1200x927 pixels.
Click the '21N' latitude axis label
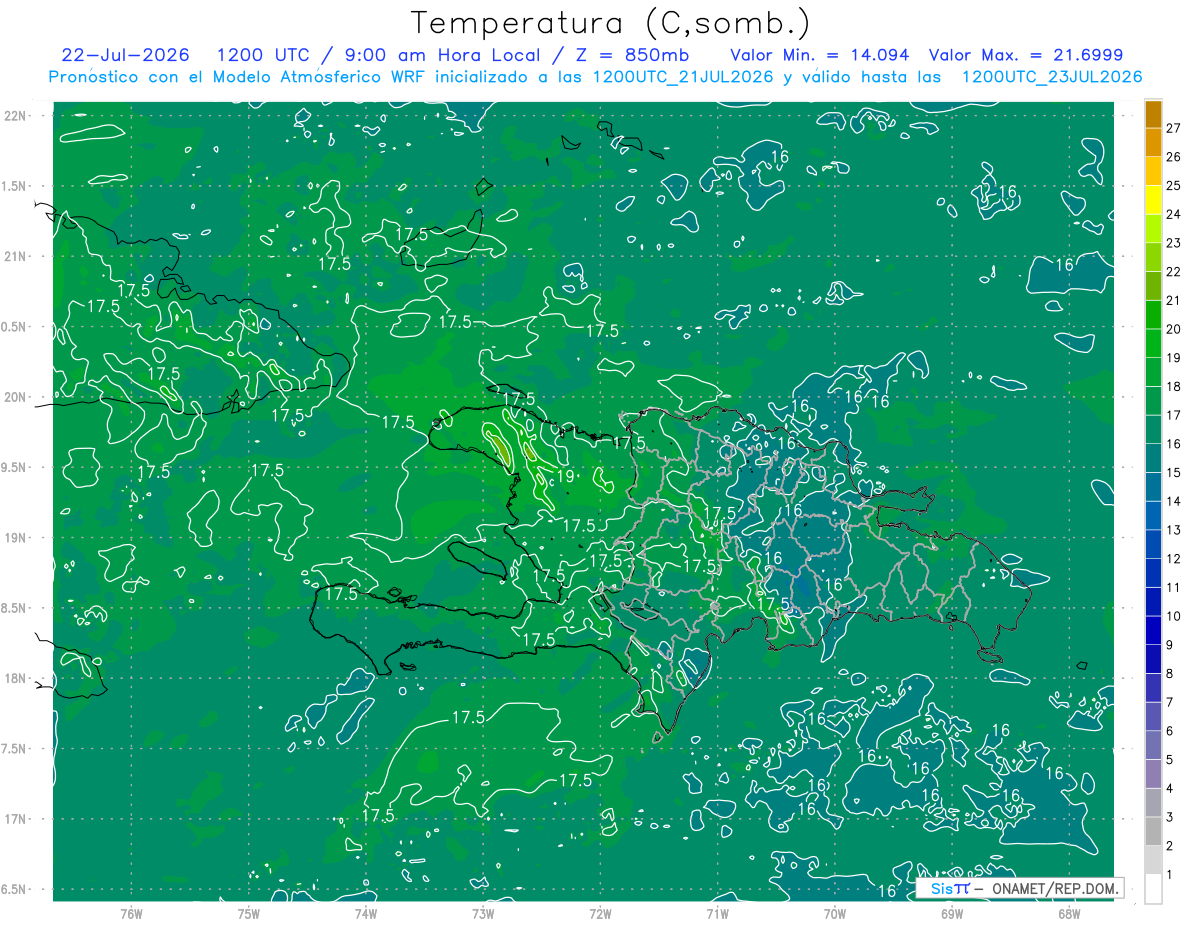point(15,256)
